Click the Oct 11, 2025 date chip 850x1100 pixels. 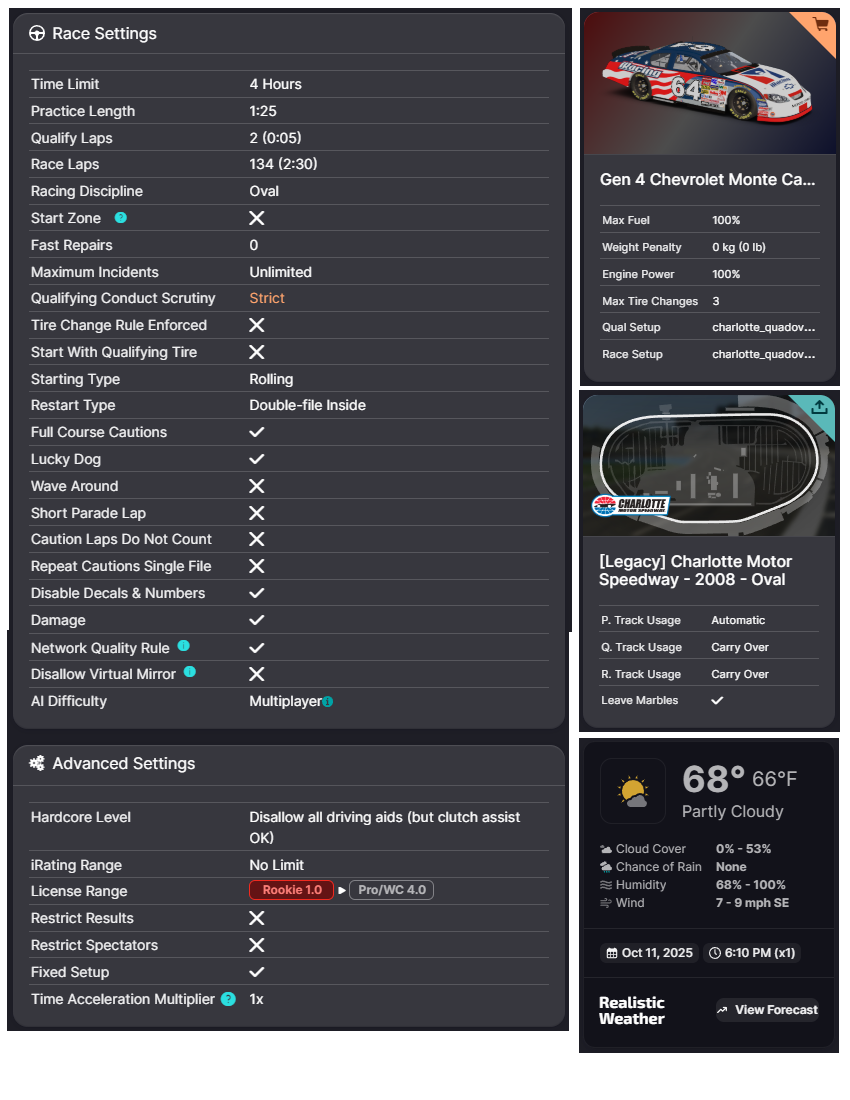coord(649,953)
